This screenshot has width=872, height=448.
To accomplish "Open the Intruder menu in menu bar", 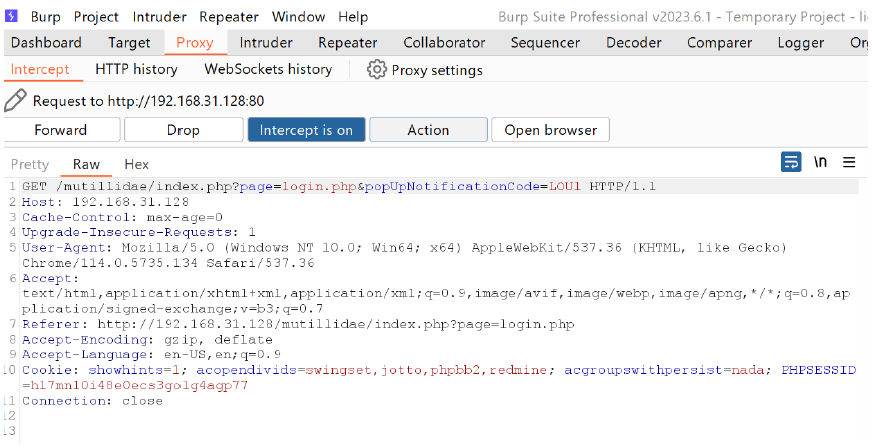I will 159,17.
